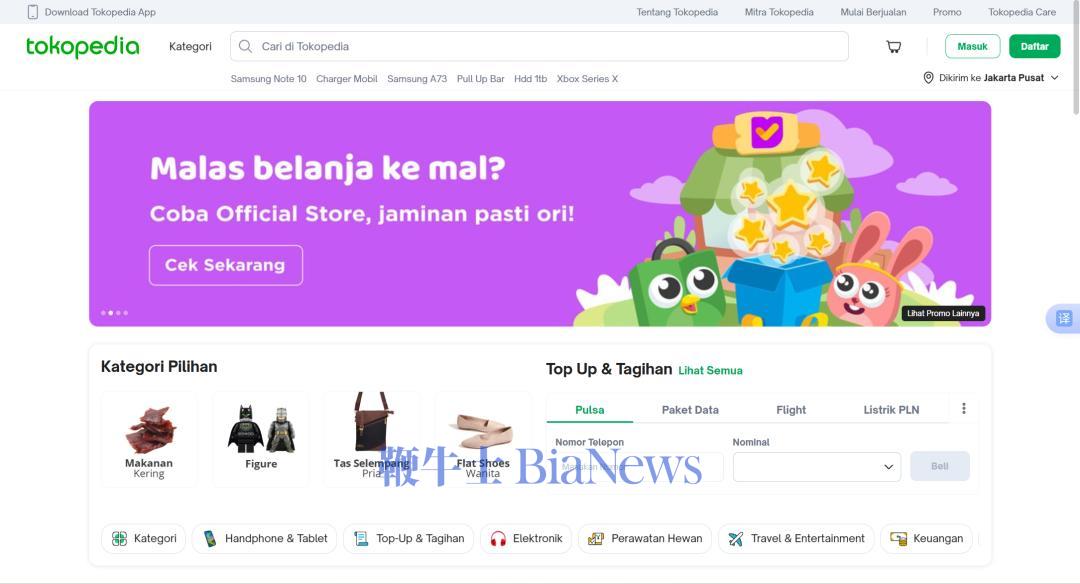
Task: Open the shopping cart icon
Action: pos(893,47)
